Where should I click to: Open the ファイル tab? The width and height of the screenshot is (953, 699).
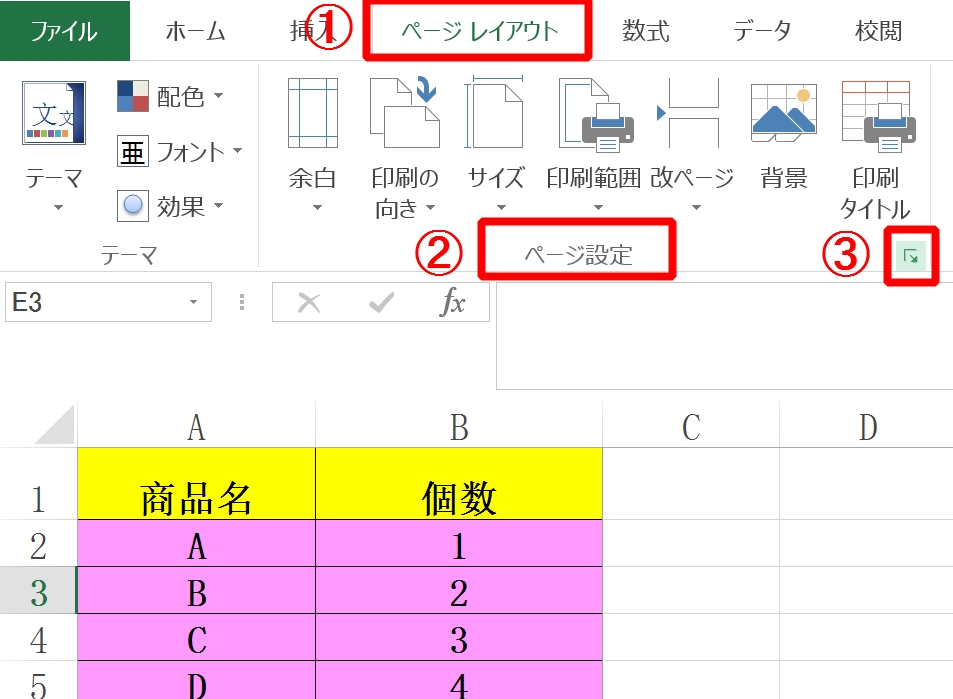(65, 31)
